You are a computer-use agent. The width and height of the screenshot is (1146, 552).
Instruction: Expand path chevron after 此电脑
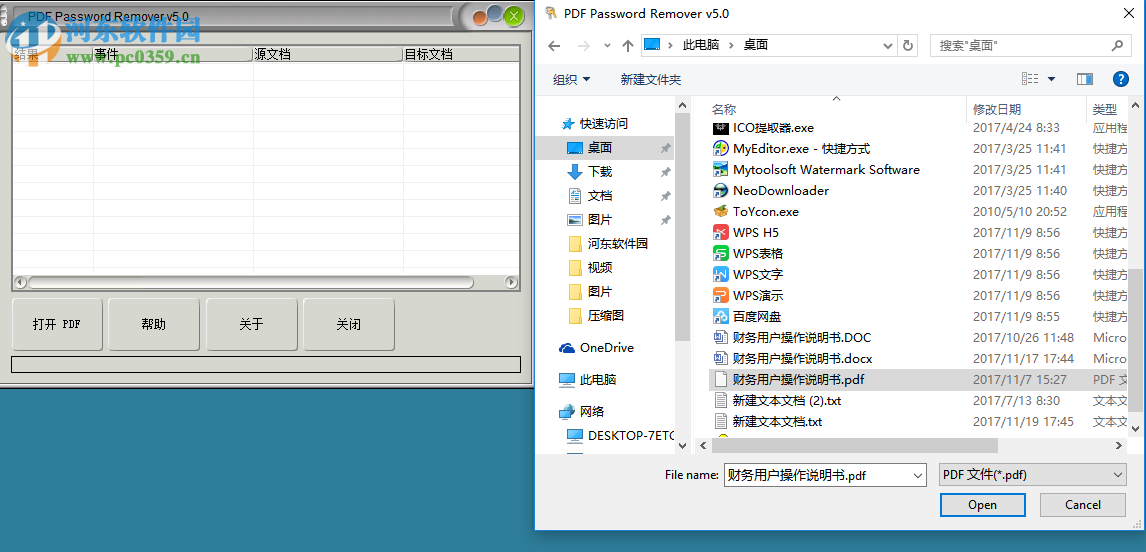pos(730,45)
